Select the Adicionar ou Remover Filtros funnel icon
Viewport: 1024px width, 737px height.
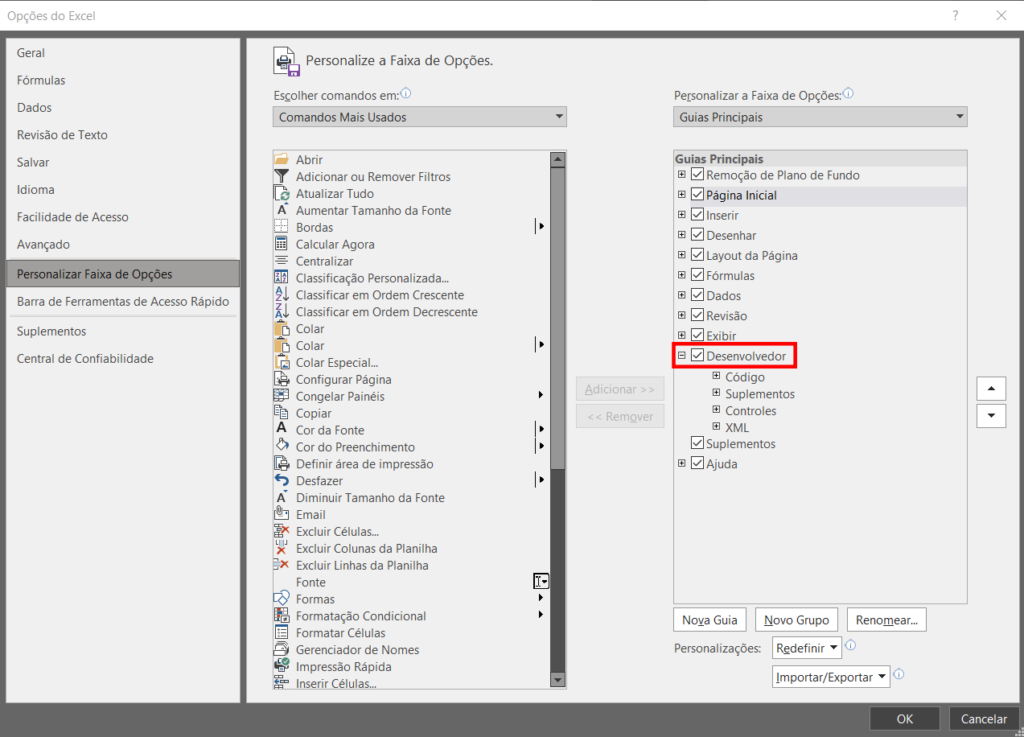(x=281, y=177)
